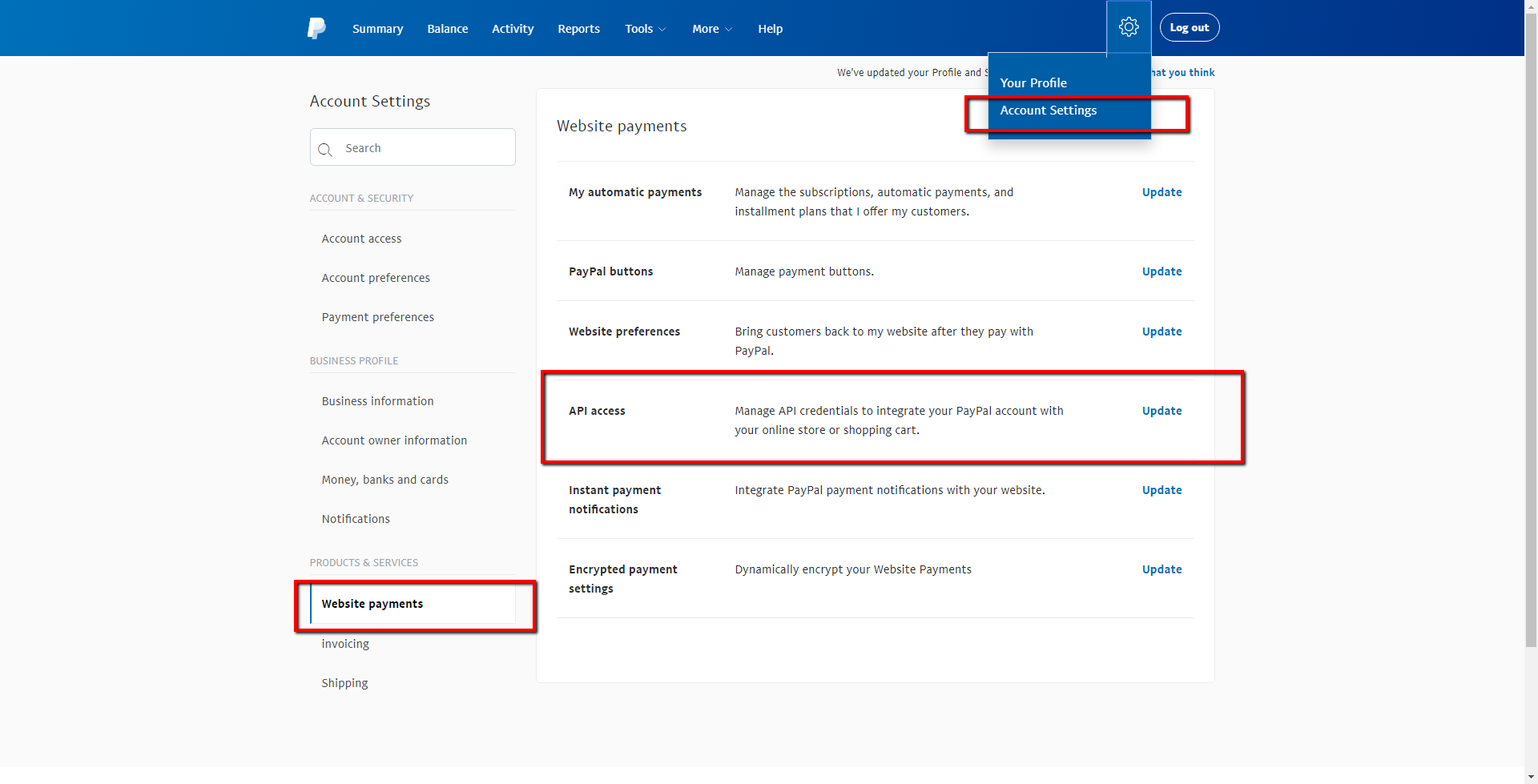Click the Log out button
Screen dimensions: 1538x784
[1190, 27]
